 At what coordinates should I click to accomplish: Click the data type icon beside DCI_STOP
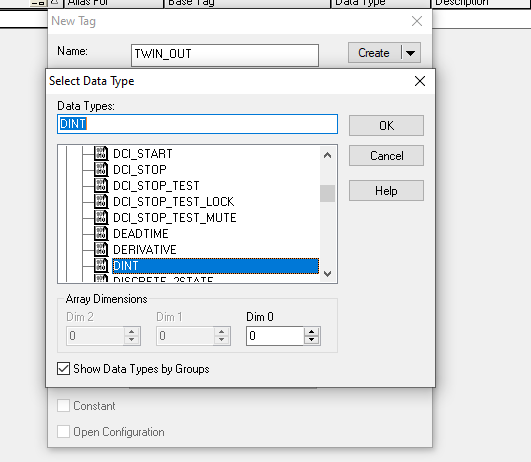tap(101, 169)
